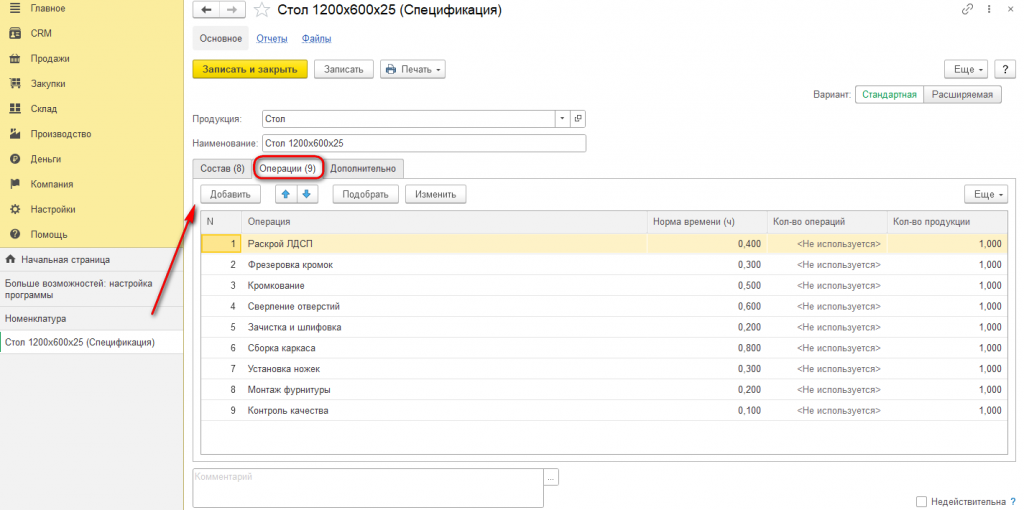Screen dimensions: 1024x510
Task: Open Больше возможностей: настройка программы
Action: click(91, 289)
